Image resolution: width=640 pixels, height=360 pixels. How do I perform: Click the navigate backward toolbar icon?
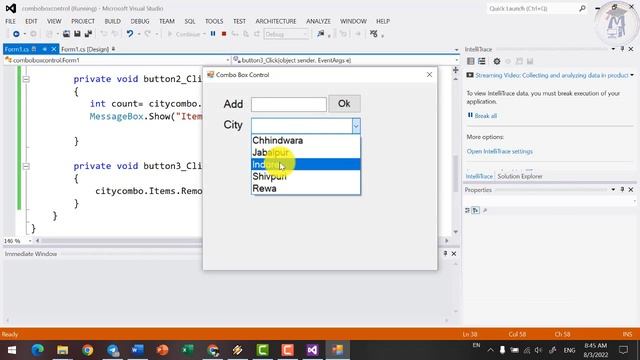click(x=16, y=34)
